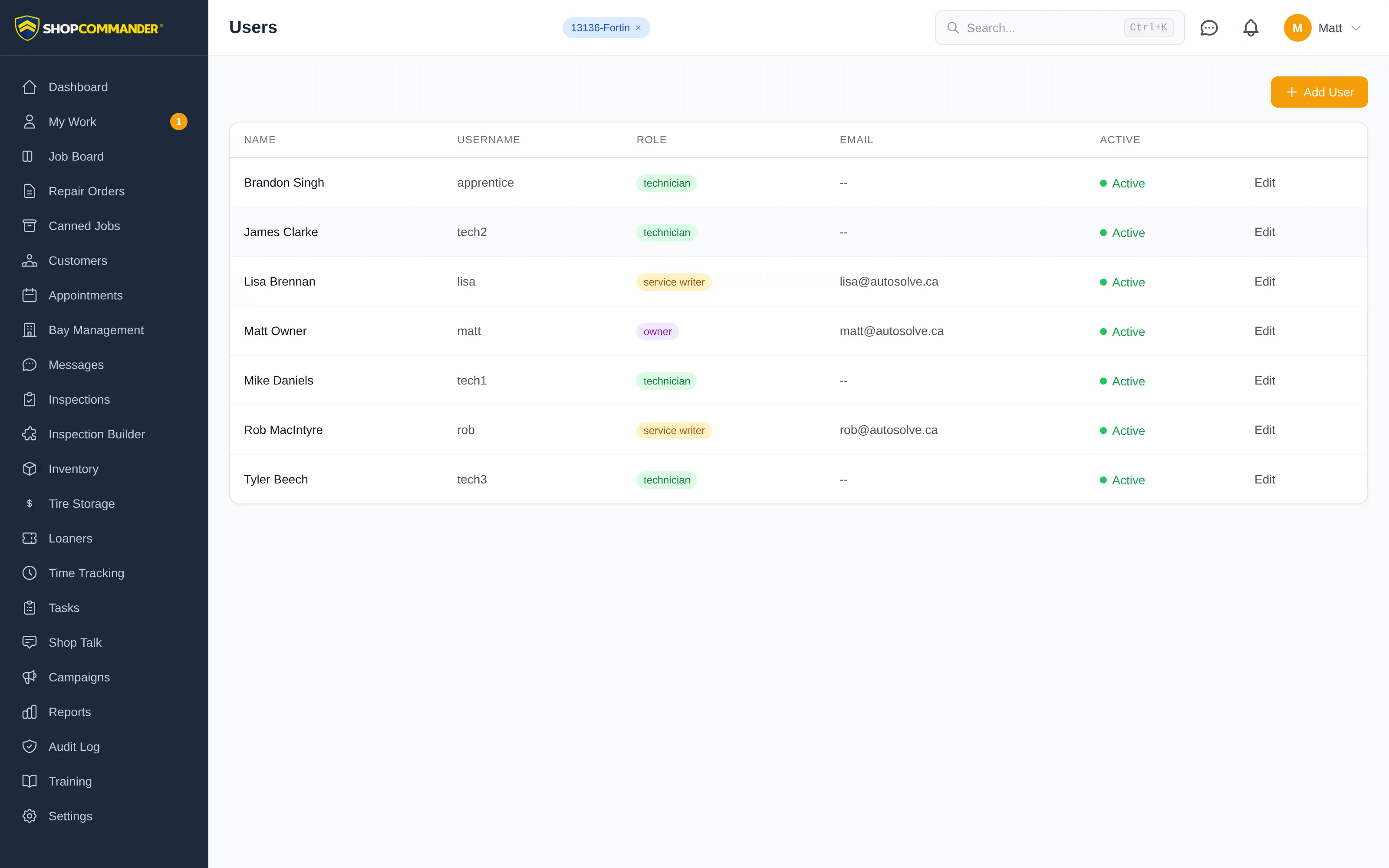Edit the Rob MacIntyre user
This screenshot has width=1389, height=868.
point(1264,430)
